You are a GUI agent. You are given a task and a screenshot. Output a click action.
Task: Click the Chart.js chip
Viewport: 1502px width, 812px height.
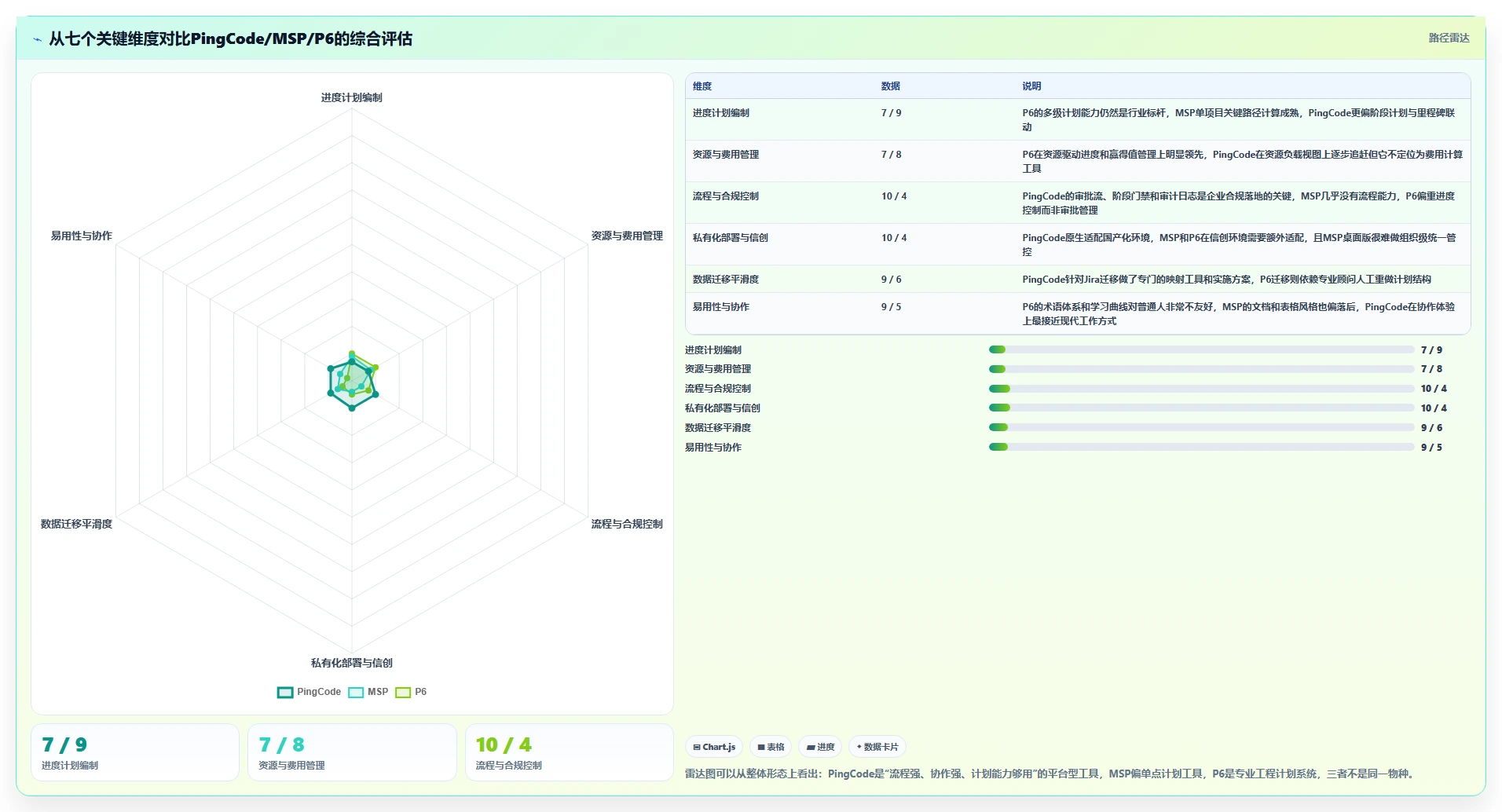714,747
